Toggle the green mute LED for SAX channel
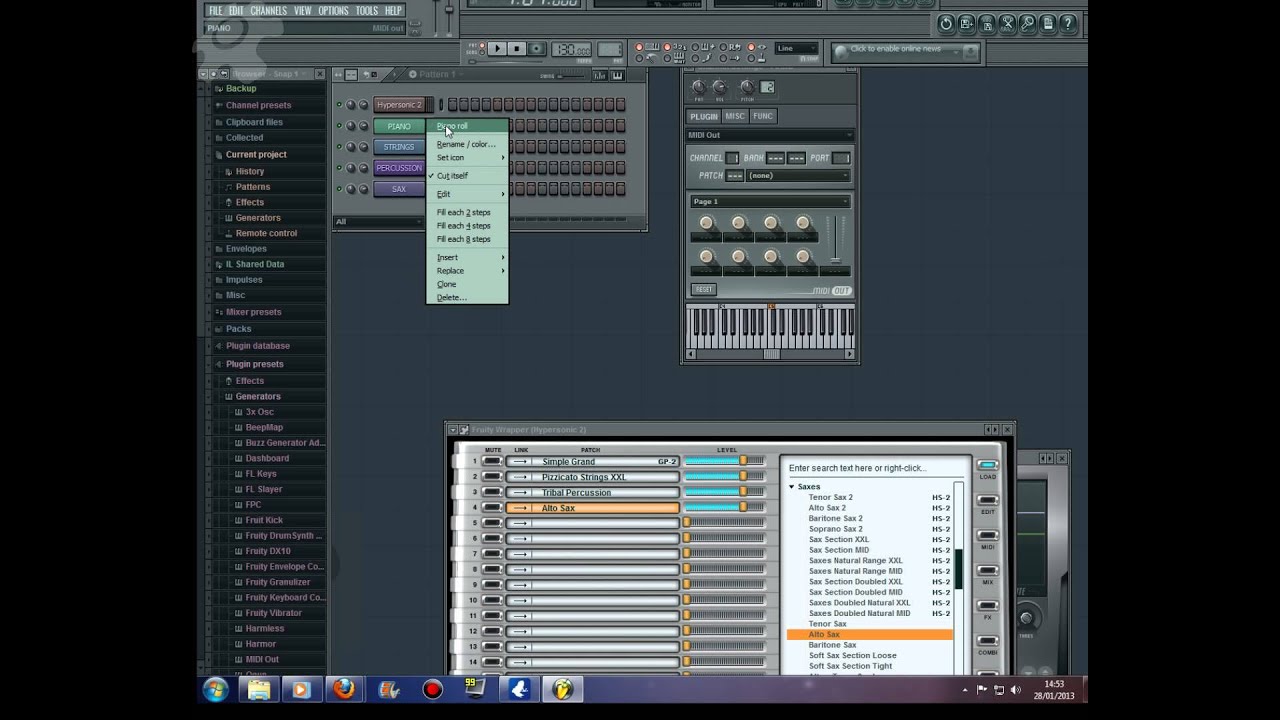1280x720 pixels. [339, 189]
